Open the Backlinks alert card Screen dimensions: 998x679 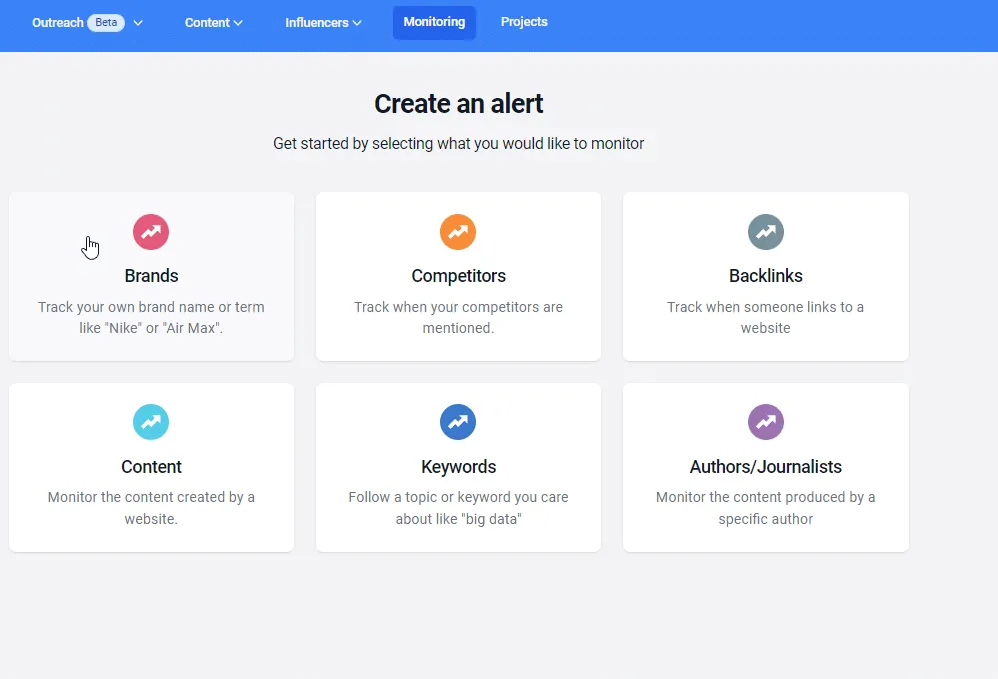point(765,276)
